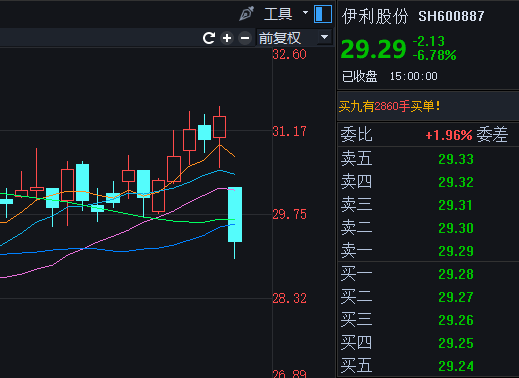This screenshot has width=519, height=378.
Task: Open the 工具 tools menu
Action: point(278,14)
